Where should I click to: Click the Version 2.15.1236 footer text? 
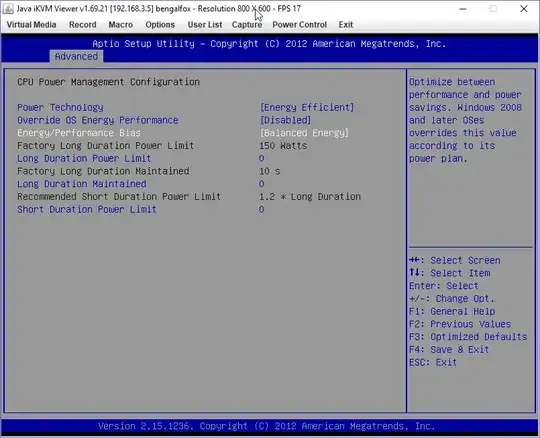[266, 426]
